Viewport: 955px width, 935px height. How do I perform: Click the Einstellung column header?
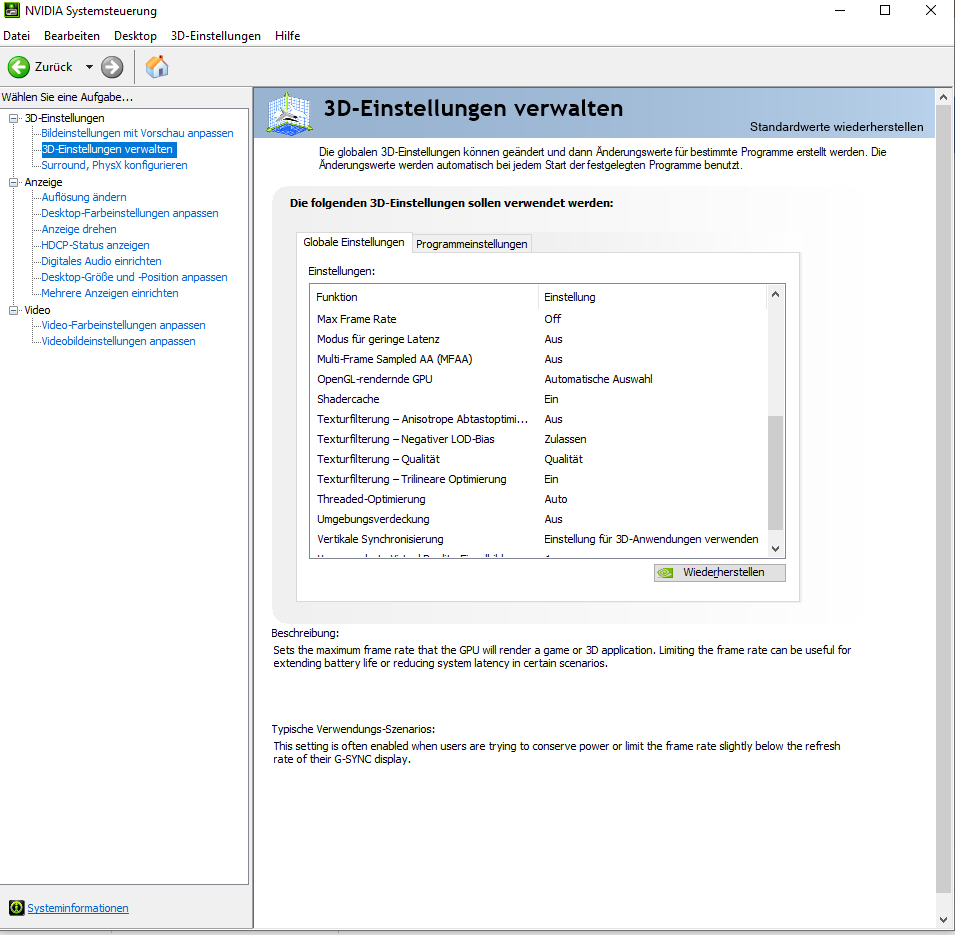click(652, 297)
